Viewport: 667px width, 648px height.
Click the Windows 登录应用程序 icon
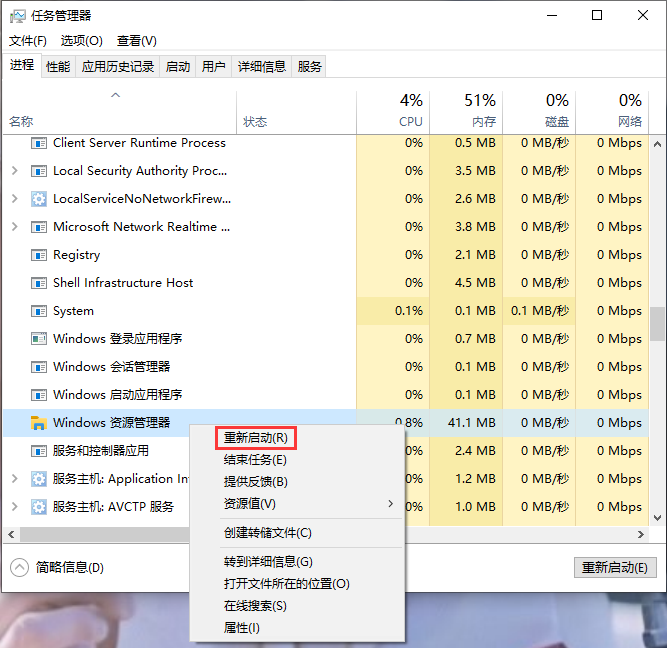point(39,339)
